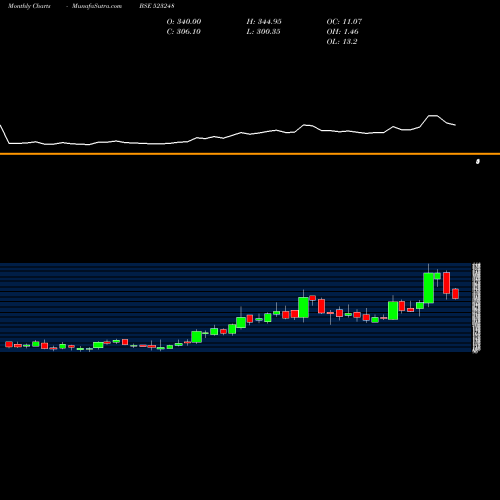Select the close value 'C: 306.10'

[184, 32]
